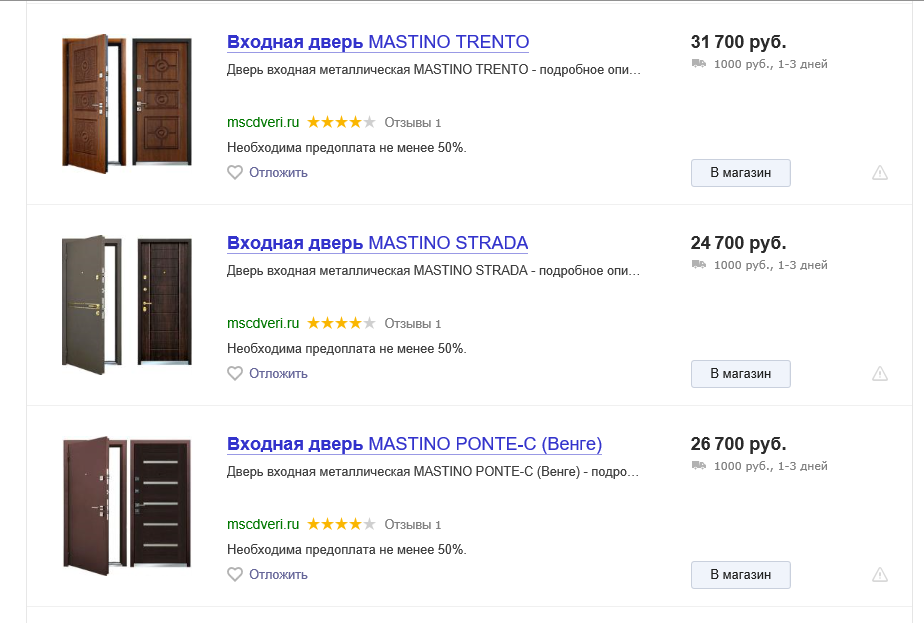The image size is (924, 623).
Task: Click heart icon for MASTINO STRADA
Action: (x=235, y=373)
